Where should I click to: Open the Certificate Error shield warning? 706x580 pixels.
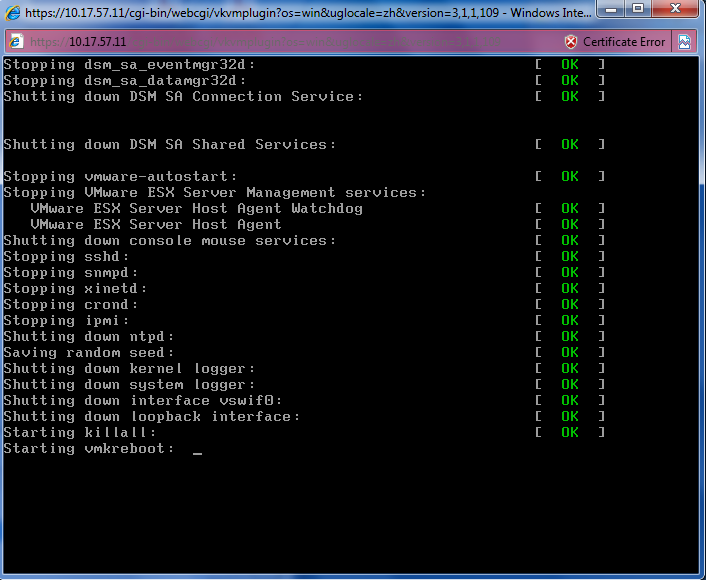(x=570, y=42)
